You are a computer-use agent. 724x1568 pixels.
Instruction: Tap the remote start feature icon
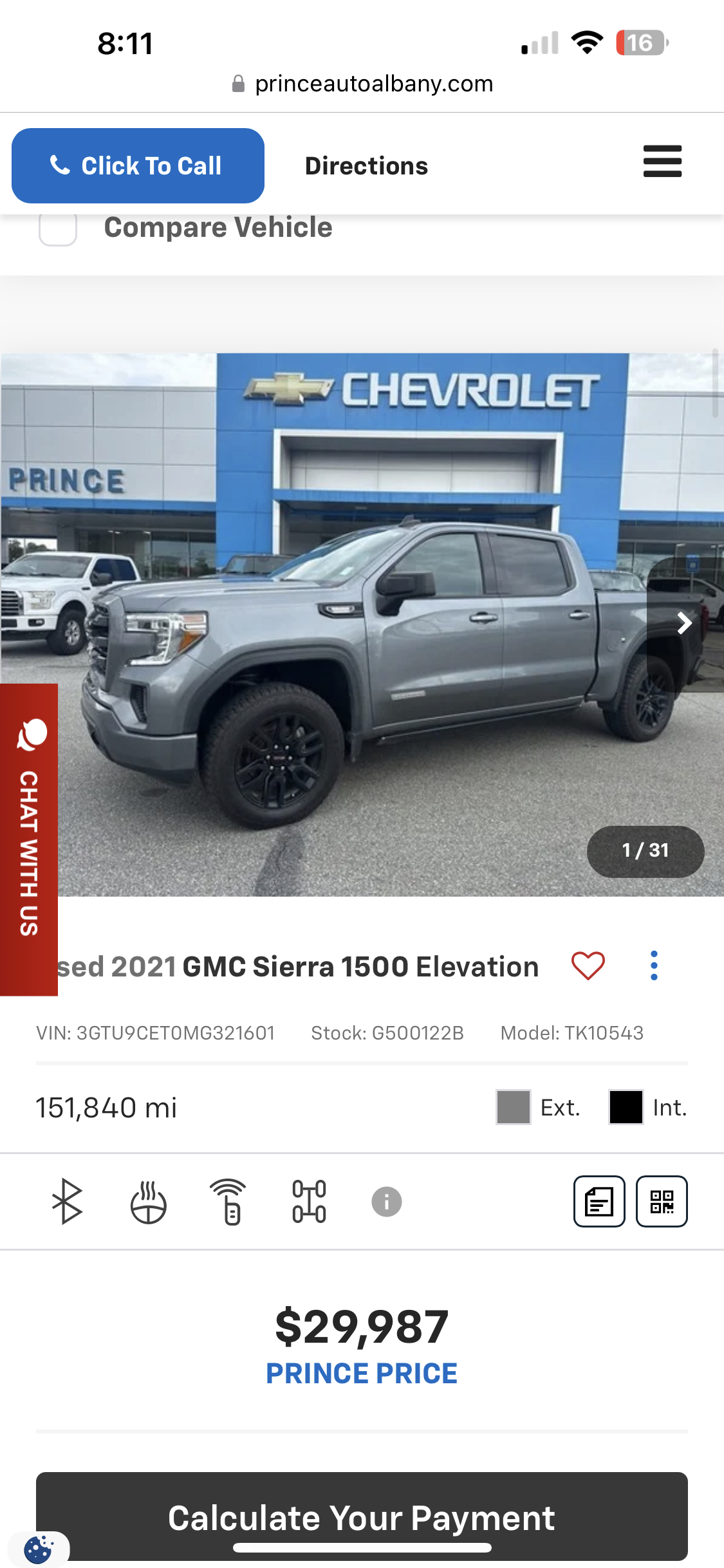pyautogui.click(x=228, y=1201)
